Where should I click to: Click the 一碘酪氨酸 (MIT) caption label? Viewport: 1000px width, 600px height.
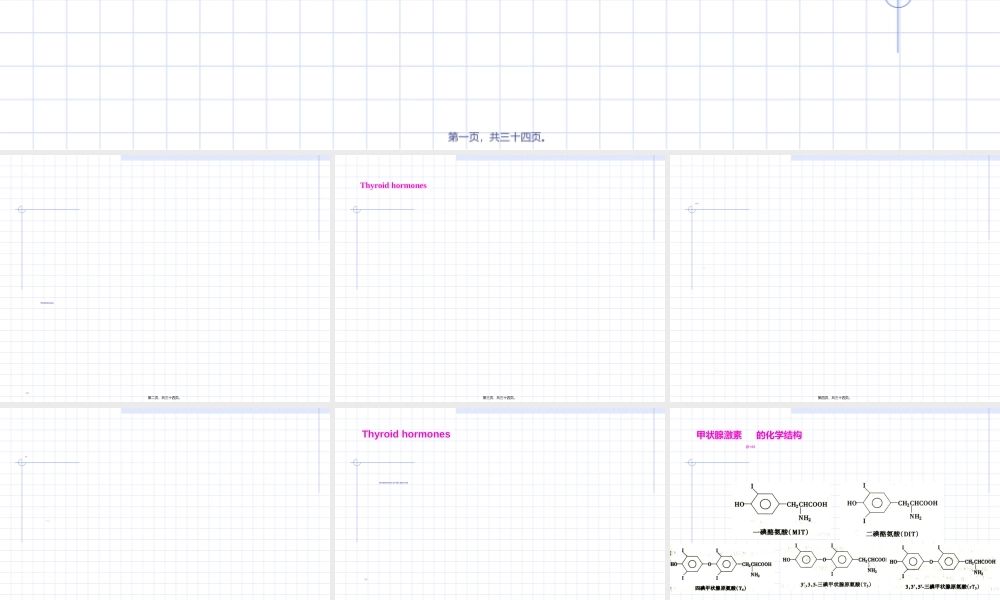[780, 533]
